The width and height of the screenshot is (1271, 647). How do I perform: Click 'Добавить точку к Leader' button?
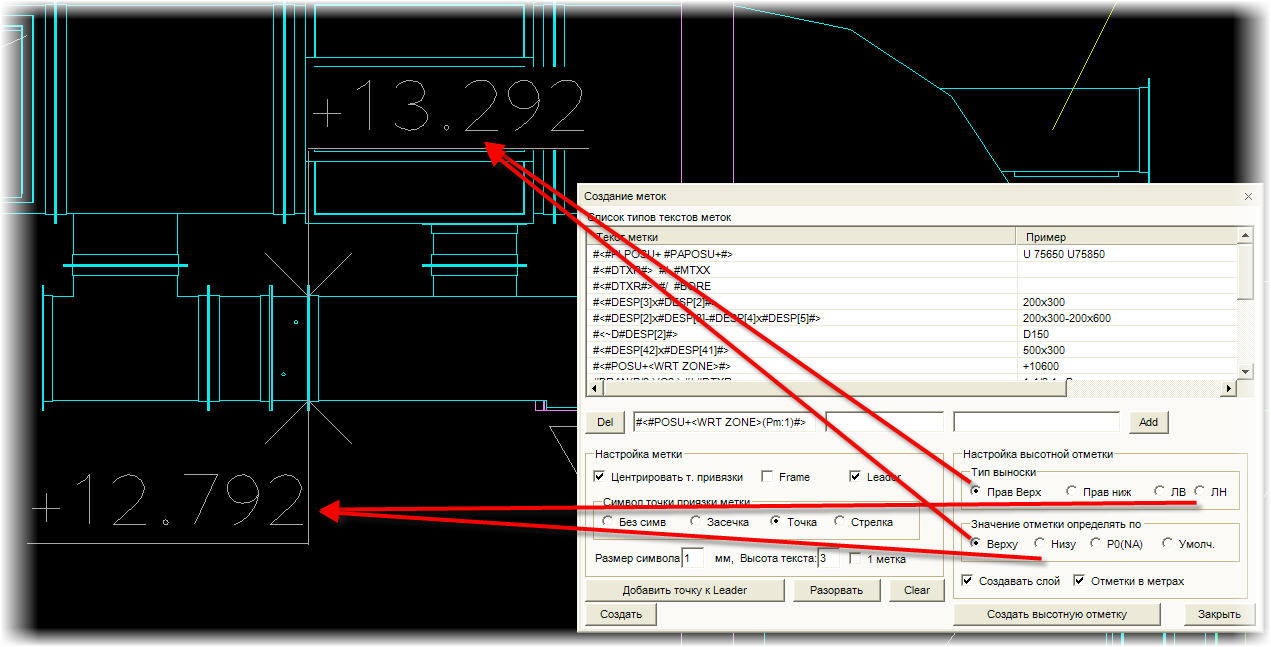(x=685, y=590)
